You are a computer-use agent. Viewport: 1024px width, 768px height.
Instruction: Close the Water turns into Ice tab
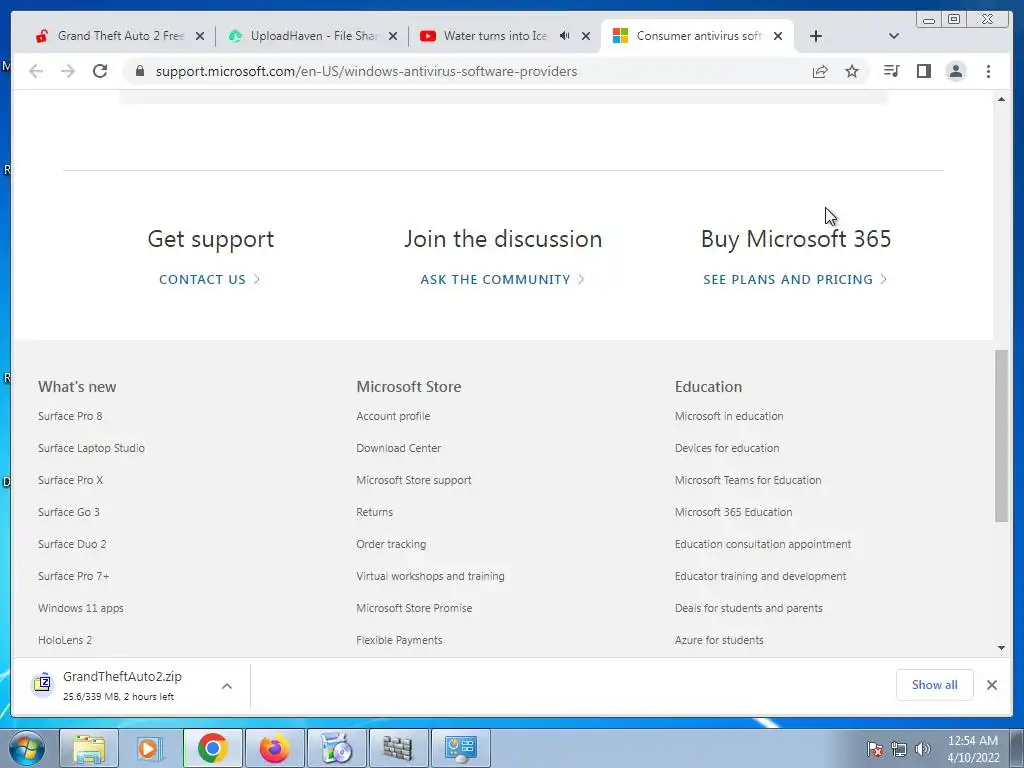pos(586,36)
